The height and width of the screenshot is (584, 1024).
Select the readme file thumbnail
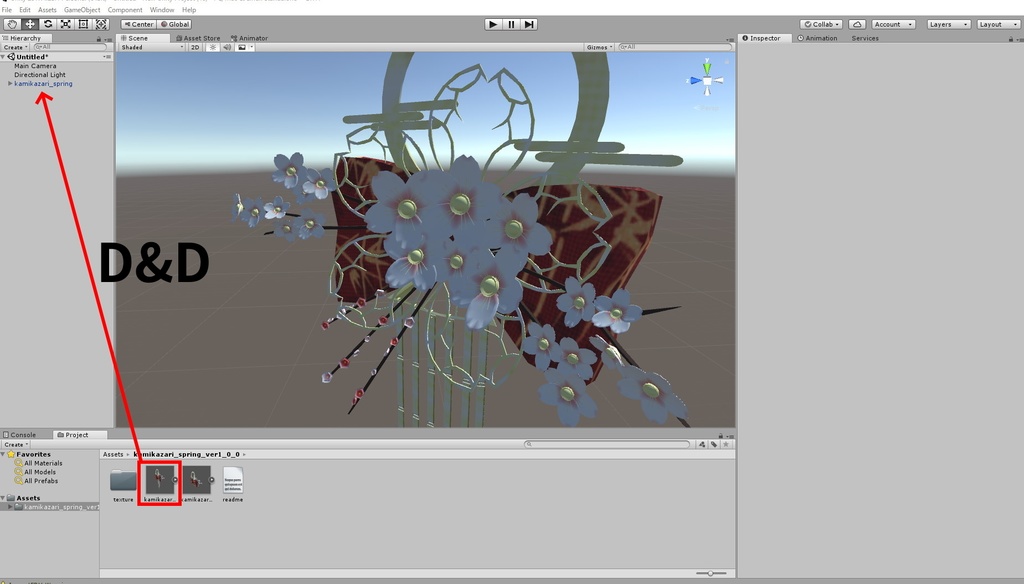pyautogui.click(x=232, y=485)
